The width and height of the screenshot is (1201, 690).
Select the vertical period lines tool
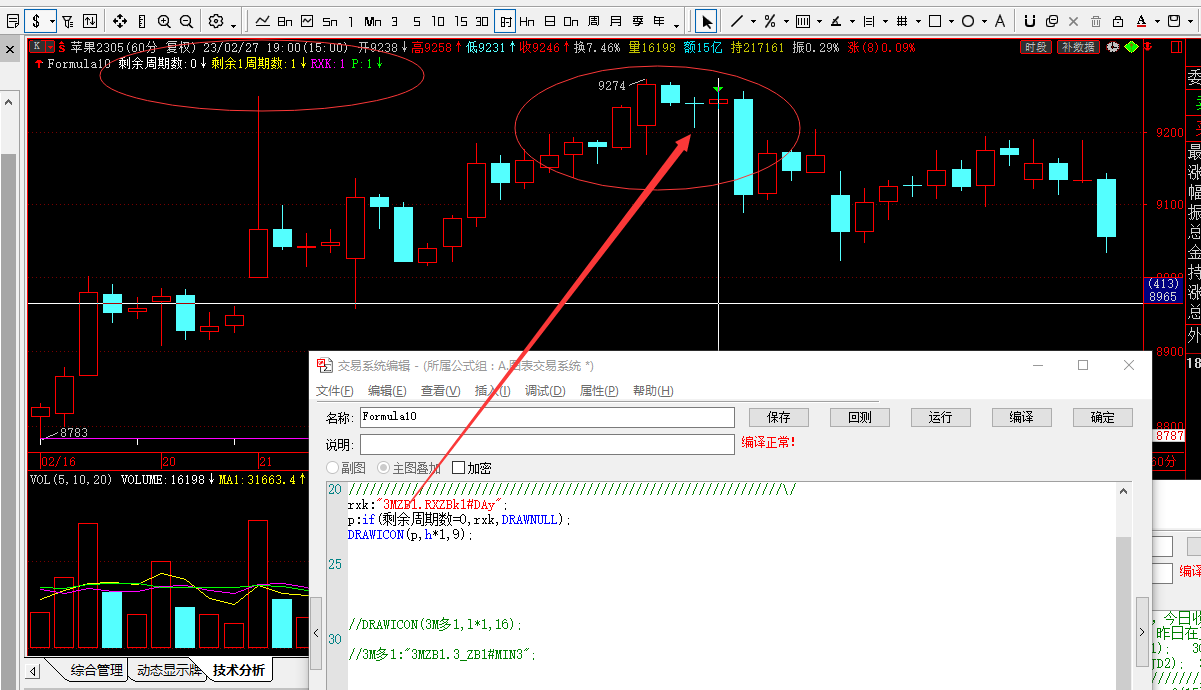(868, 21)
